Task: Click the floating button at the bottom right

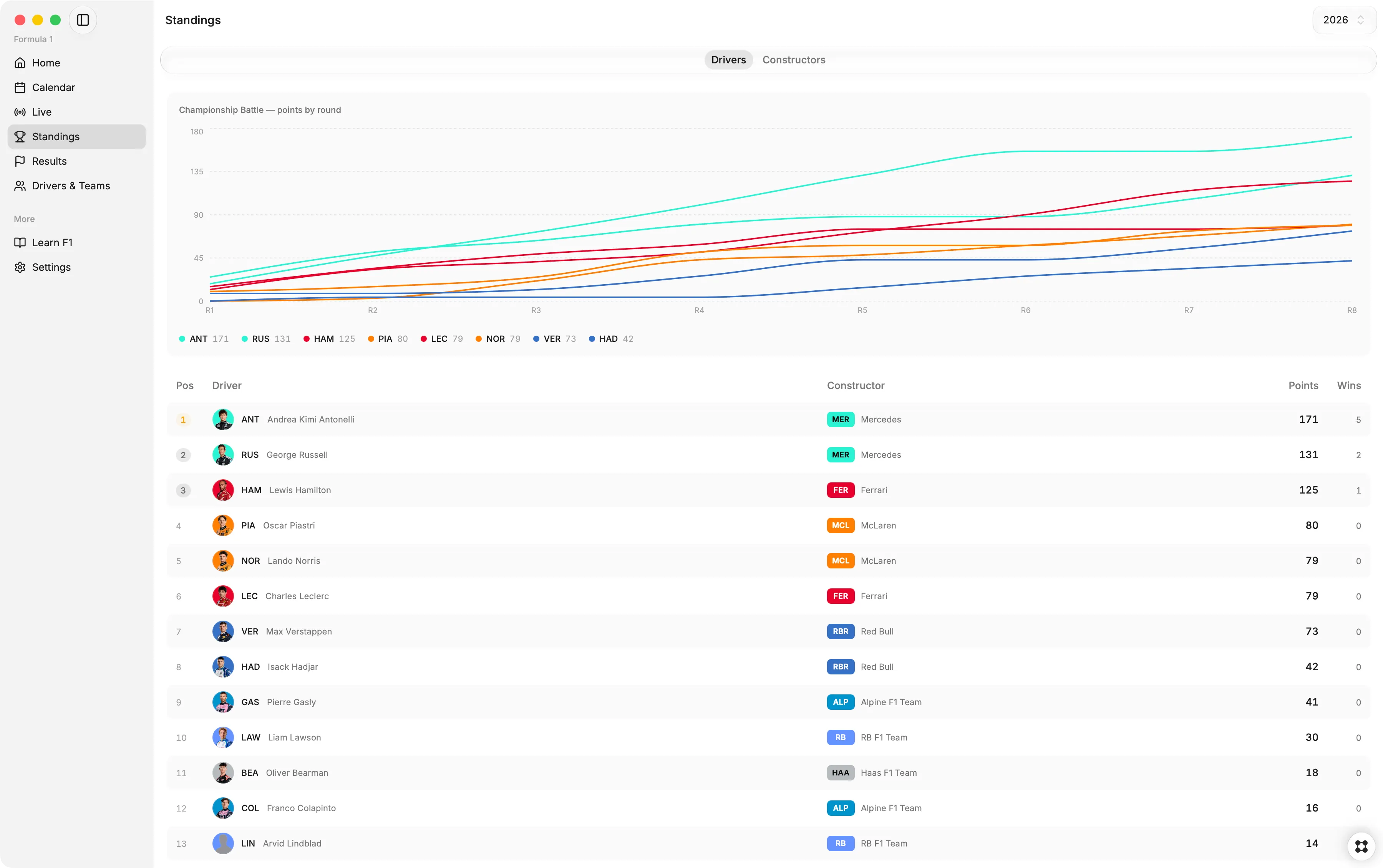Action: (x=1361, y=846)
